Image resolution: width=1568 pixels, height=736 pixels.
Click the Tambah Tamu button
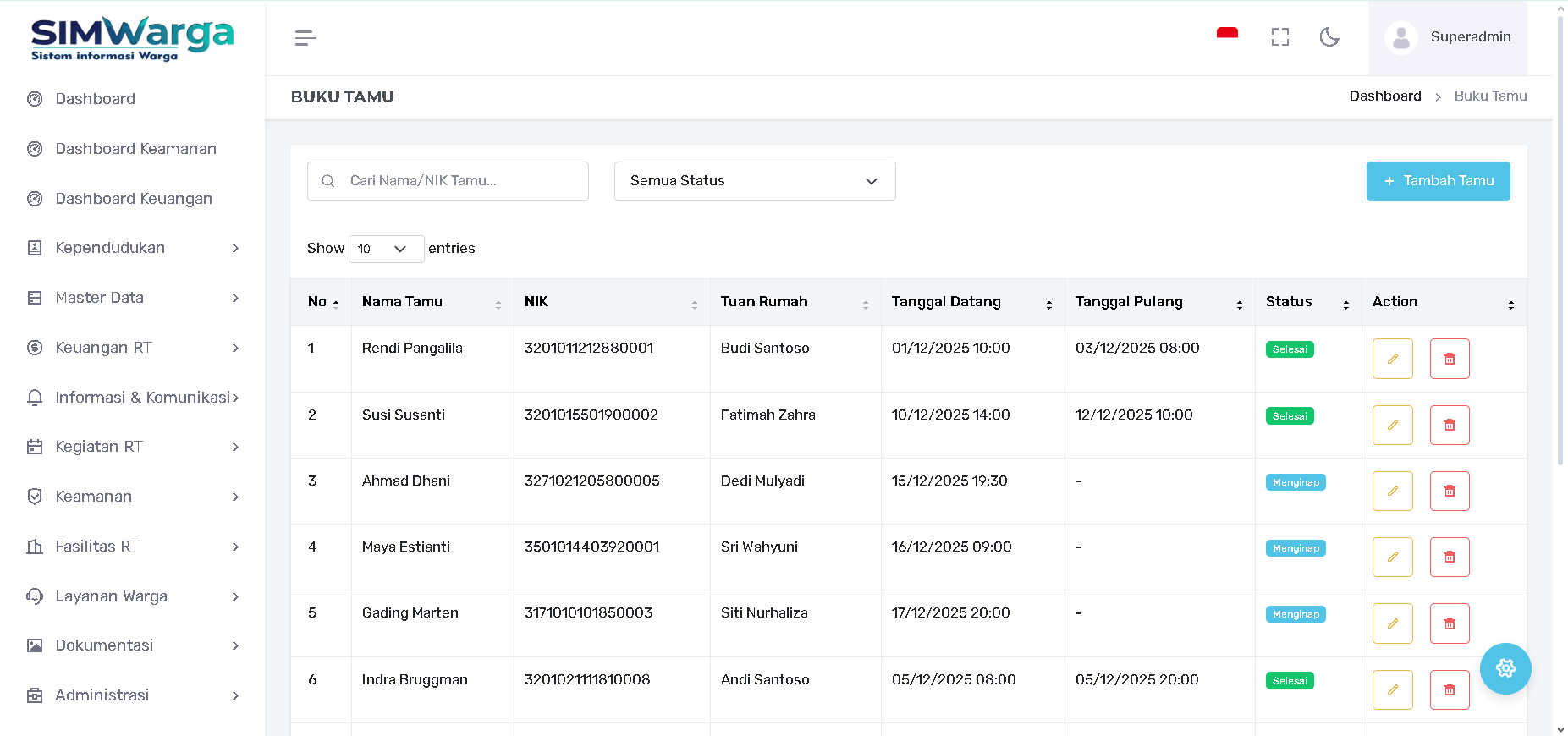pos(1438,181)
